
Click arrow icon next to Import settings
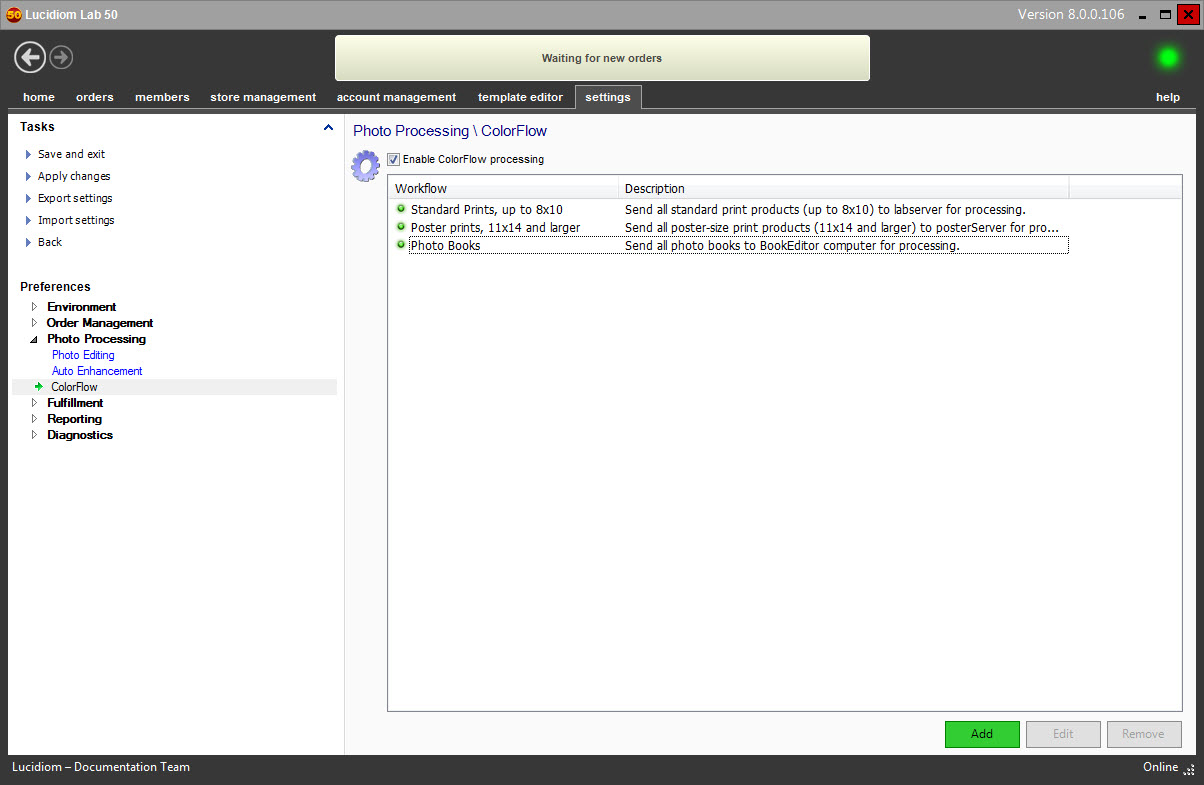[x=28, y=220]
